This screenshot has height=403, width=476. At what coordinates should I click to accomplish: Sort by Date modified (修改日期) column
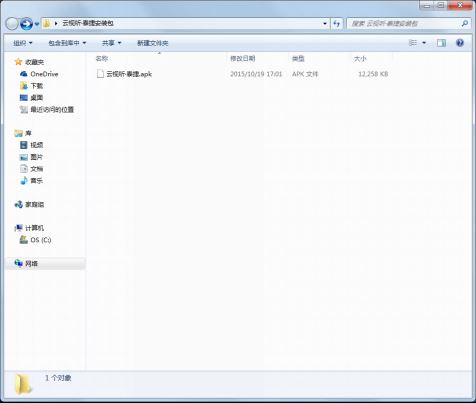pos(243,59)
